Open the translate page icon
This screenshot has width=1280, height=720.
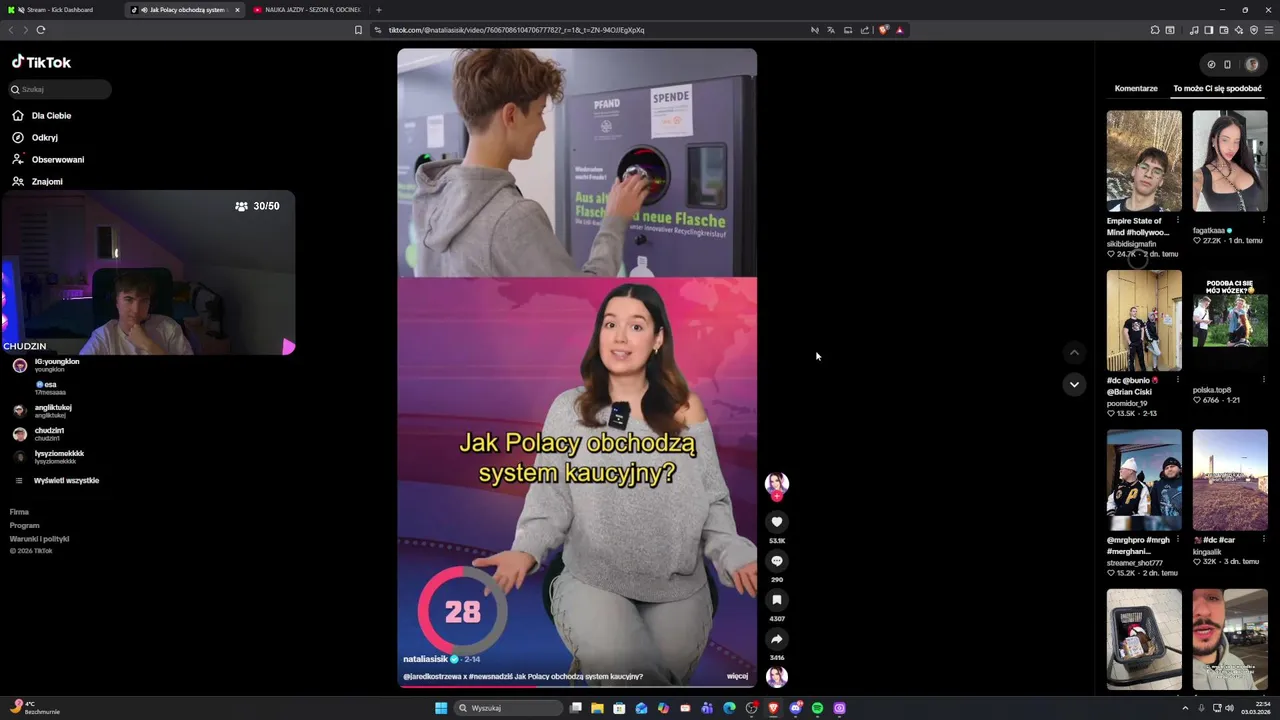click(830, 30)
